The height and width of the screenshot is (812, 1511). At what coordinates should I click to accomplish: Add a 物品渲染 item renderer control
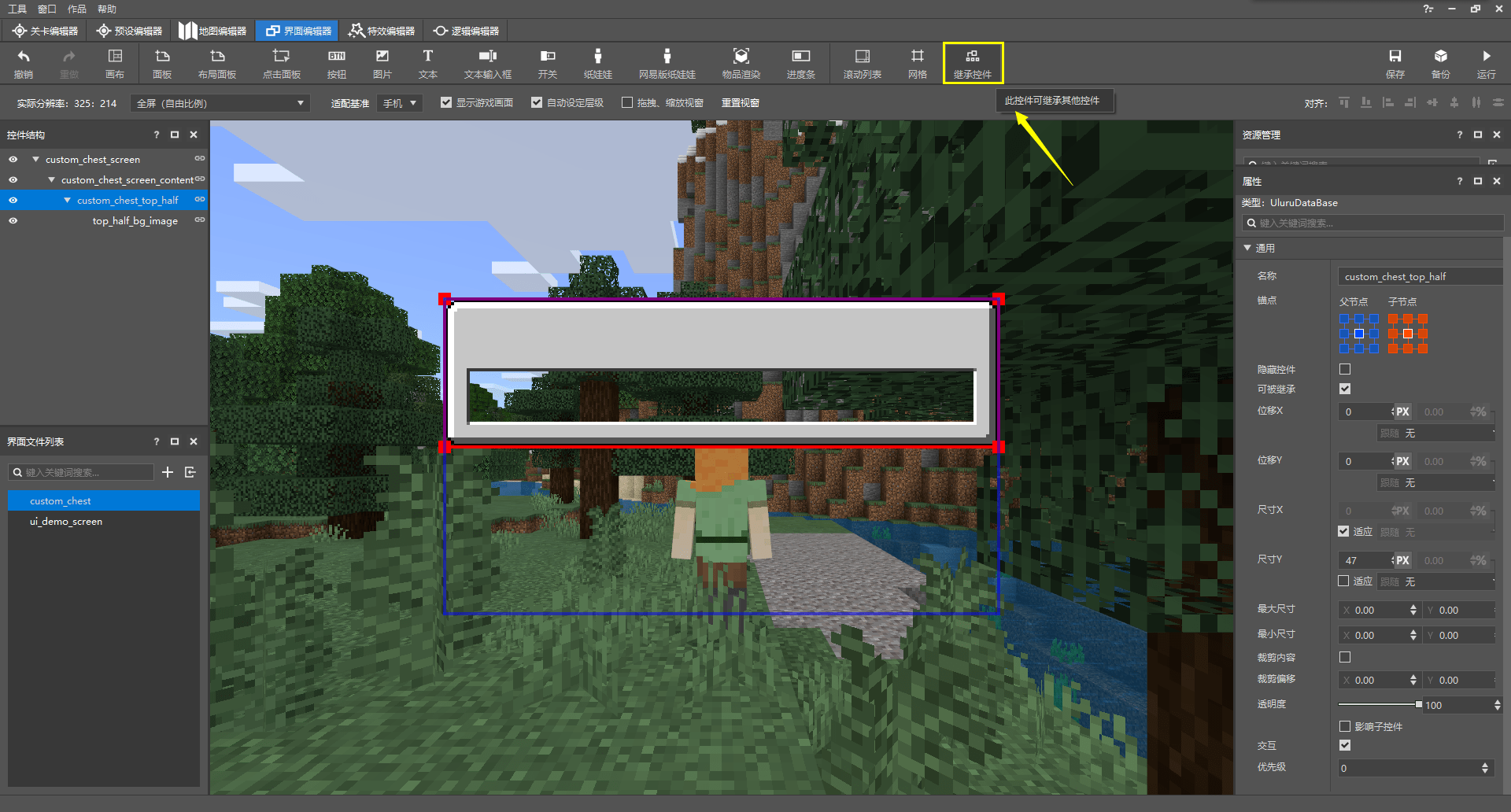click(741, 64)
